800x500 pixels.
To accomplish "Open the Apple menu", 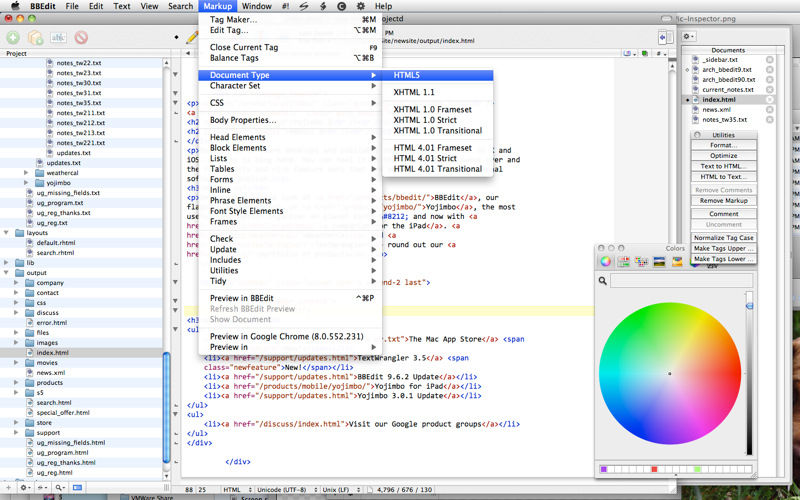I will 15,6.
